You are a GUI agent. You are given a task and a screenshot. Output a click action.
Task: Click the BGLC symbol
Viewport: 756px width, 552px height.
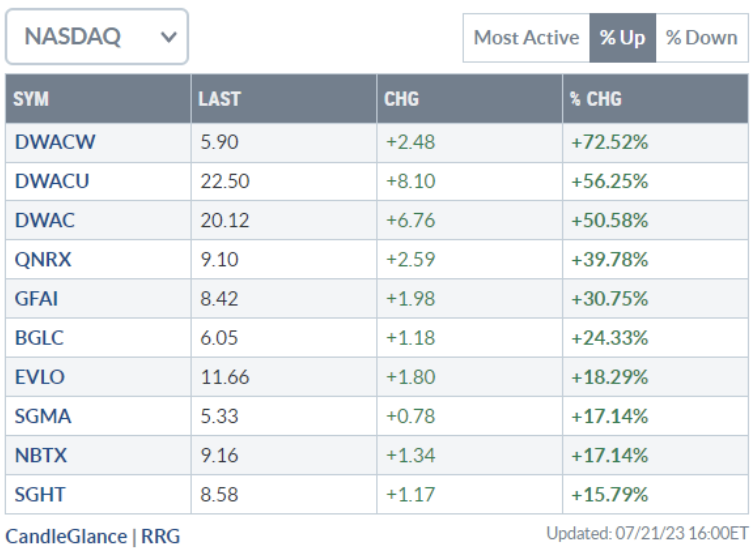(39, 338)
